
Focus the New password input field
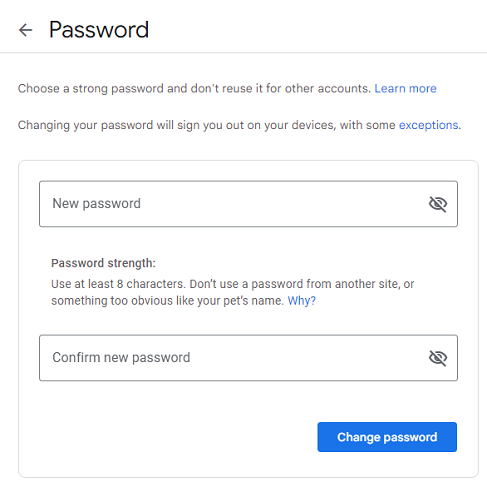tap(248, 204)
